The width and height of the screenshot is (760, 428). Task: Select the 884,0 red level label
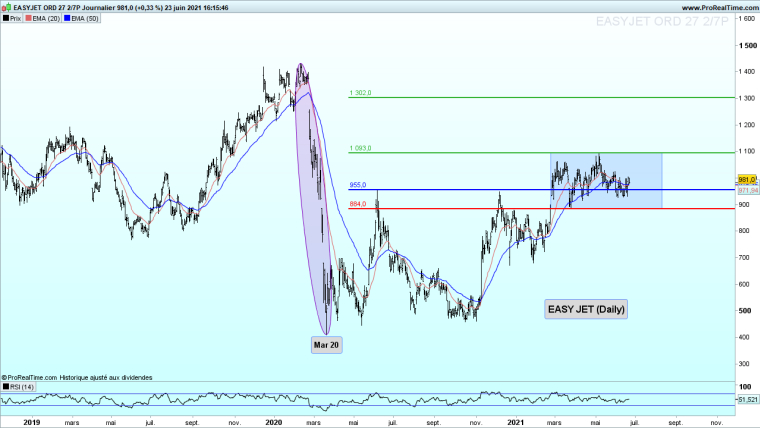coord(358,204)
